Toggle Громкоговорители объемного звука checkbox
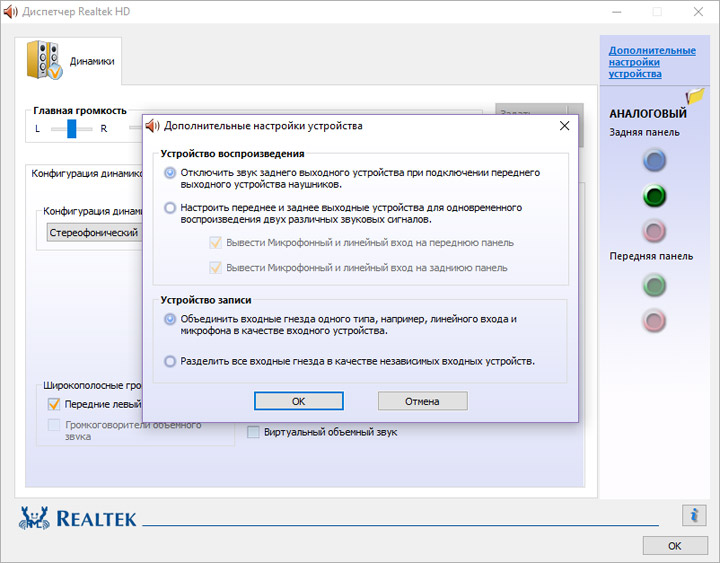The image size is (720, 563). [x=54, y=425]
